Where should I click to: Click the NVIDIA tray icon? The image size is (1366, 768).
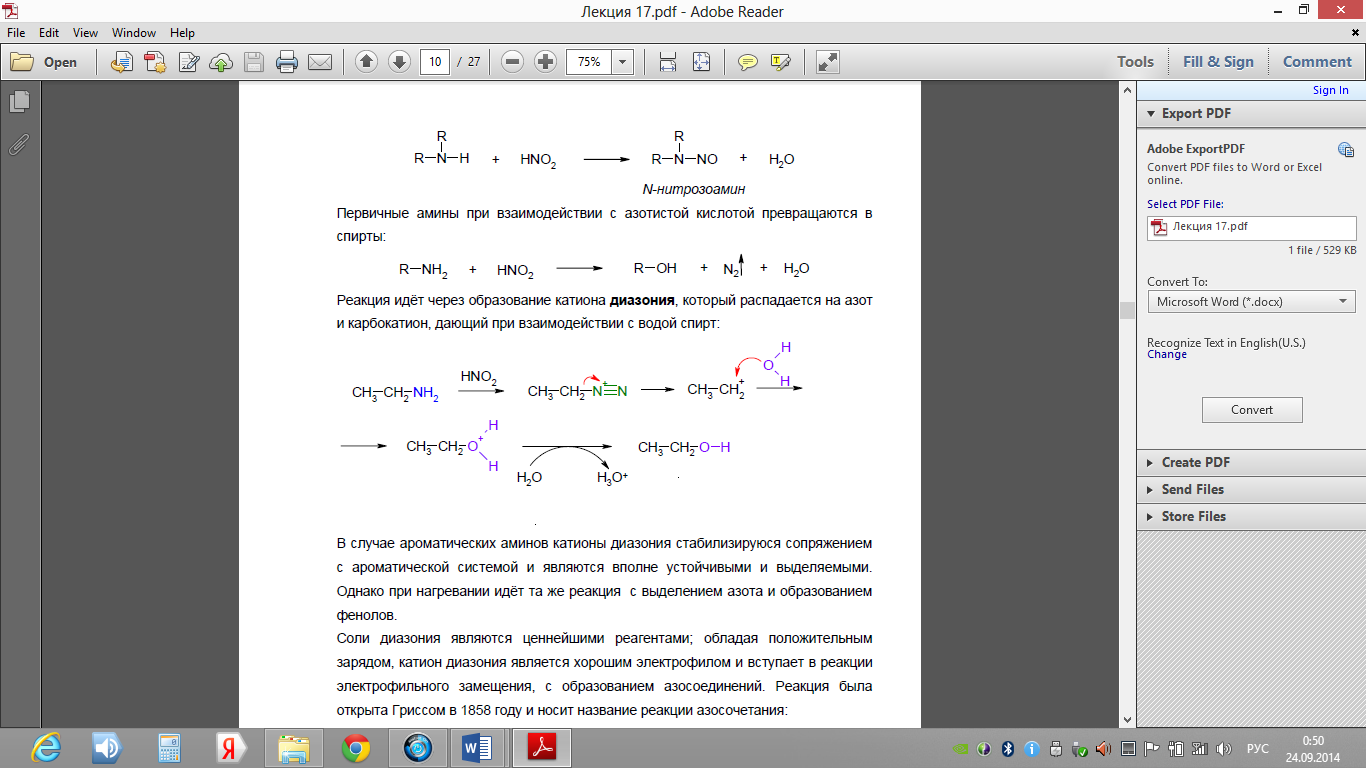tap(961, 748)
